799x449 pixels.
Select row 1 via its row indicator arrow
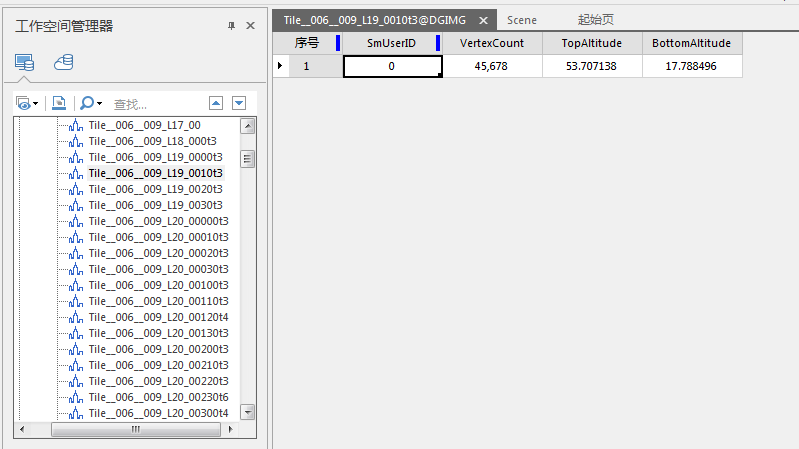(x=280, y=66)
